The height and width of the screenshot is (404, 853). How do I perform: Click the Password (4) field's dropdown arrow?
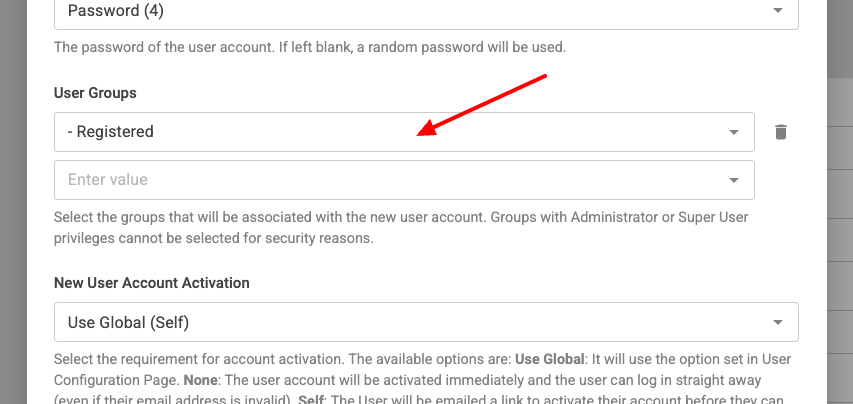click(778, 9)
